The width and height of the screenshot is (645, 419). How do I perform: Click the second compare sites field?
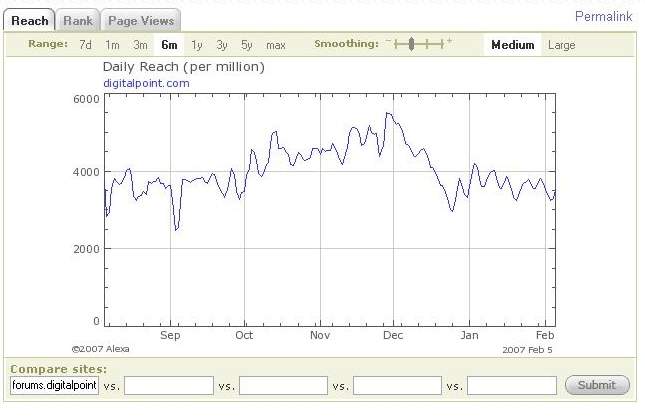click(169, 385)
